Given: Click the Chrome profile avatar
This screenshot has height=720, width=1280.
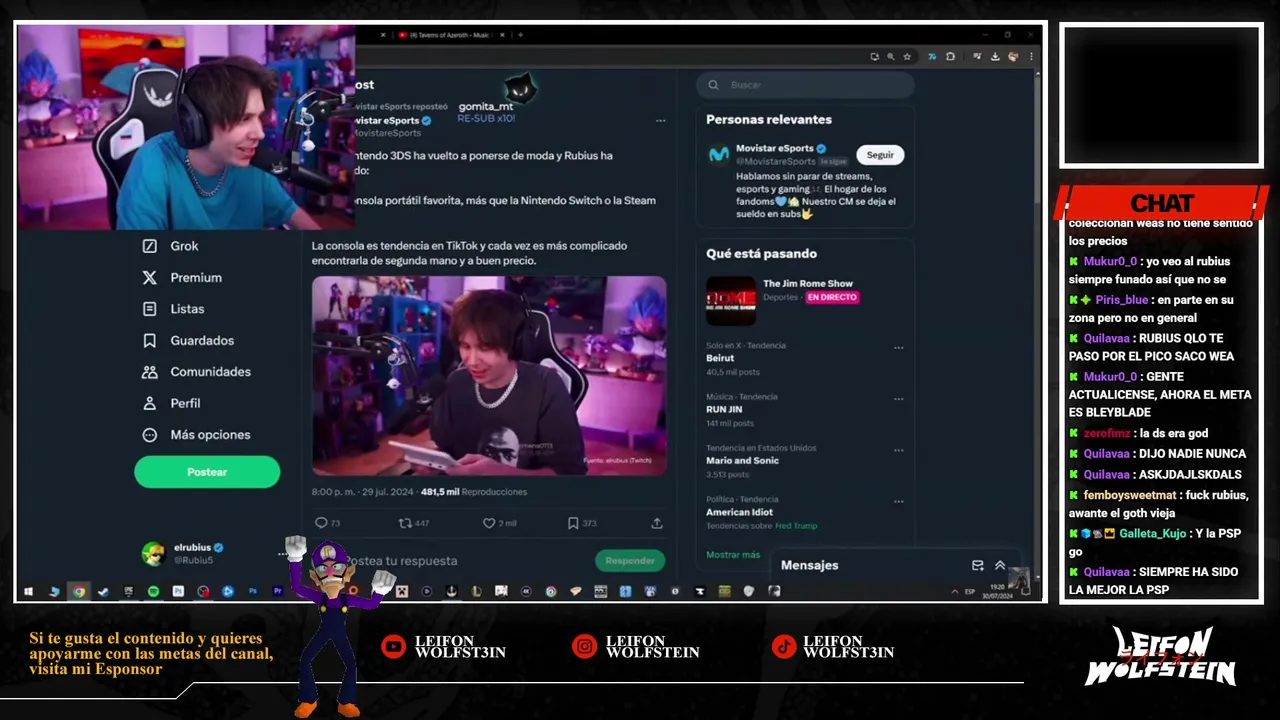Looking at the screenshot, I should (x=1013, y=57).
